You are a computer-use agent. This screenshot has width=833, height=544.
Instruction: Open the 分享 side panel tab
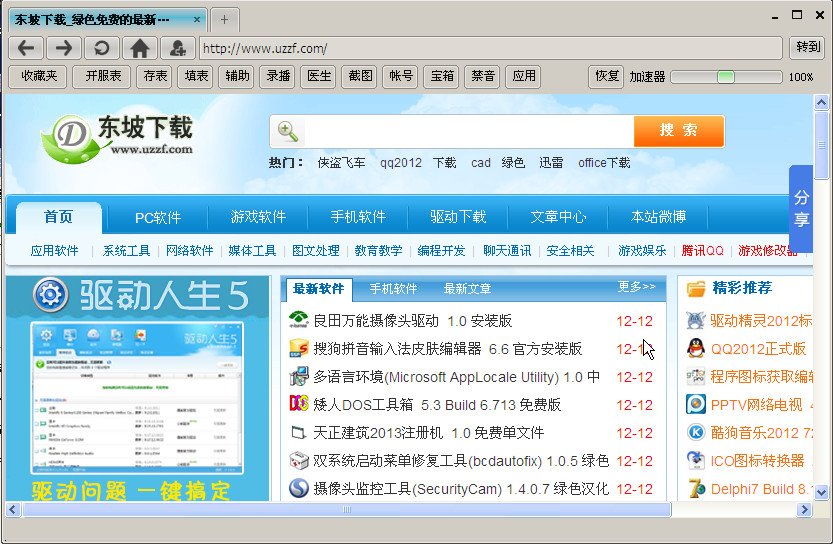[801, 208]
